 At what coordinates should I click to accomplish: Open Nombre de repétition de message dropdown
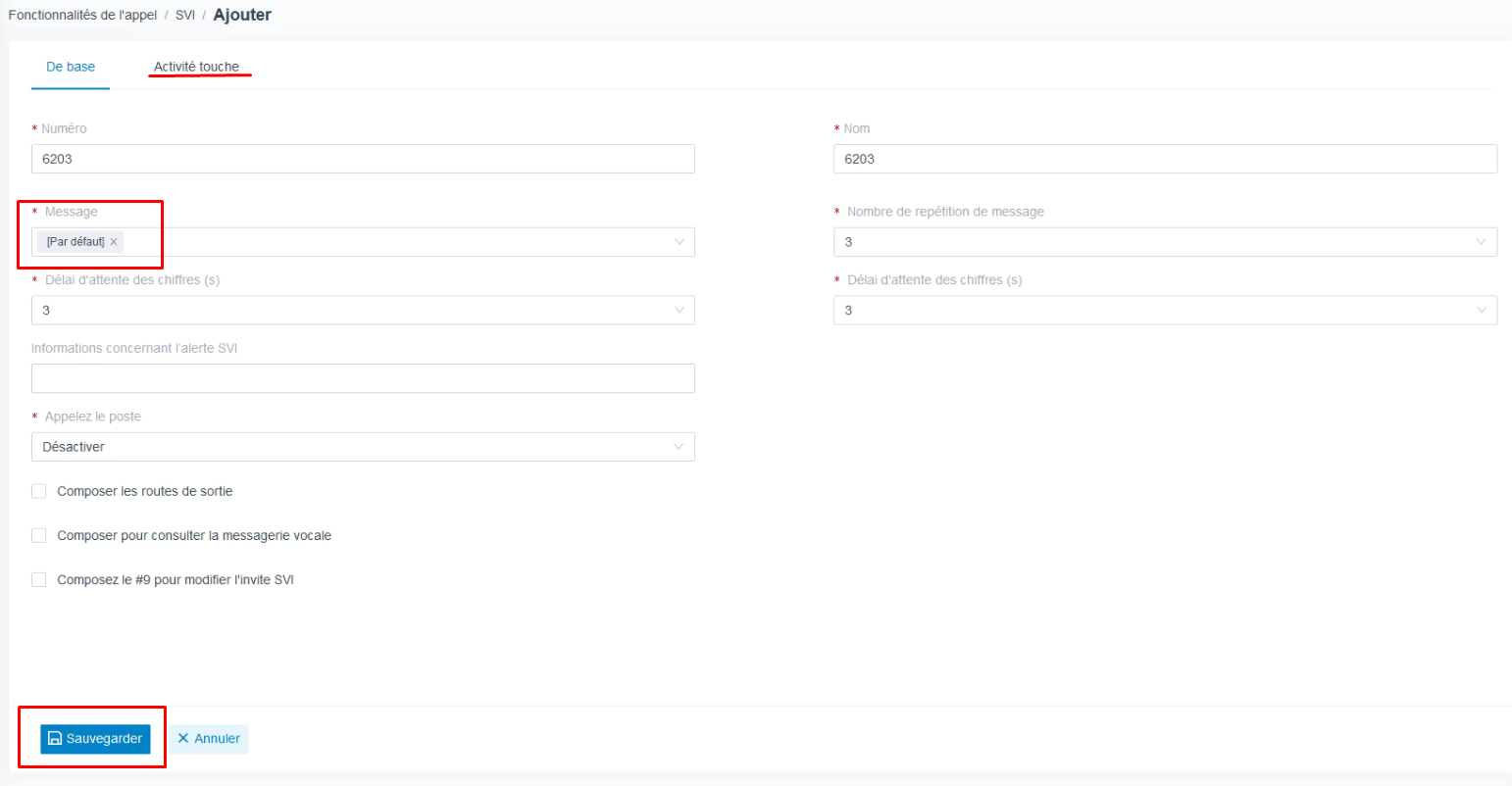(1165, 242)
